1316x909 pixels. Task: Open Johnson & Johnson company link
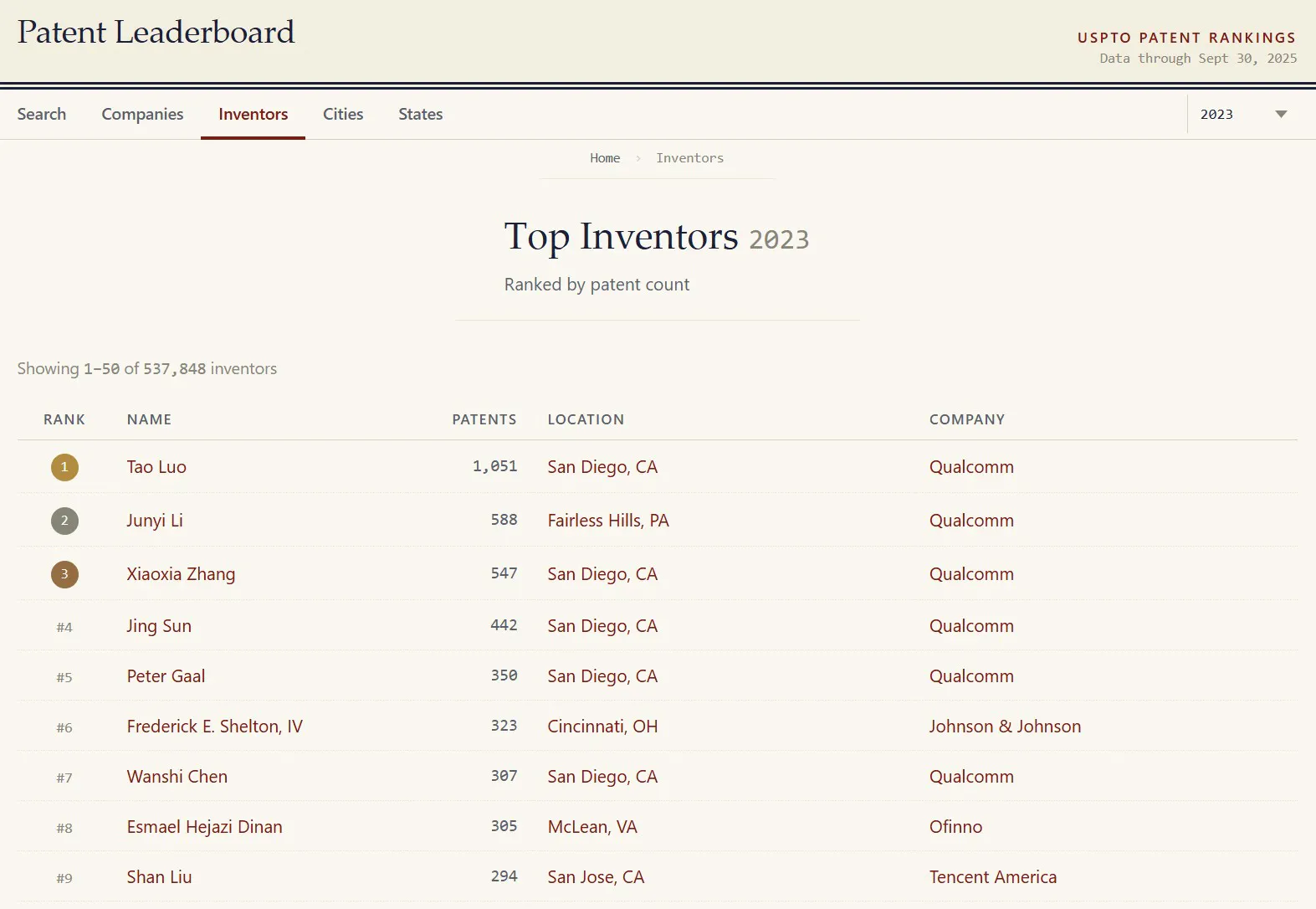coord(1005,727)
